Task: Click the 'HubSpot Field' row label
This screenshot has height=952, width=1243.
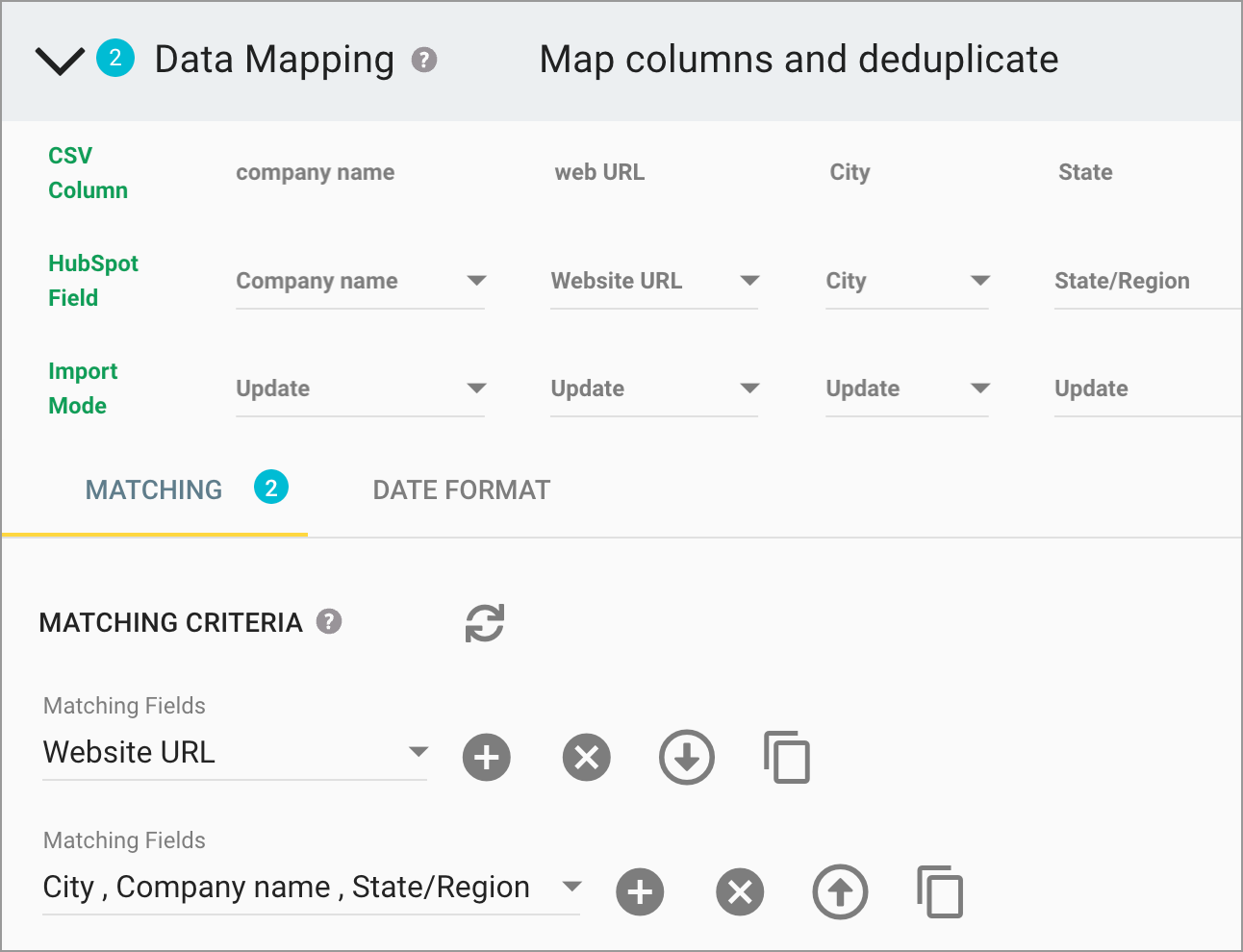Action: (93, 281)
